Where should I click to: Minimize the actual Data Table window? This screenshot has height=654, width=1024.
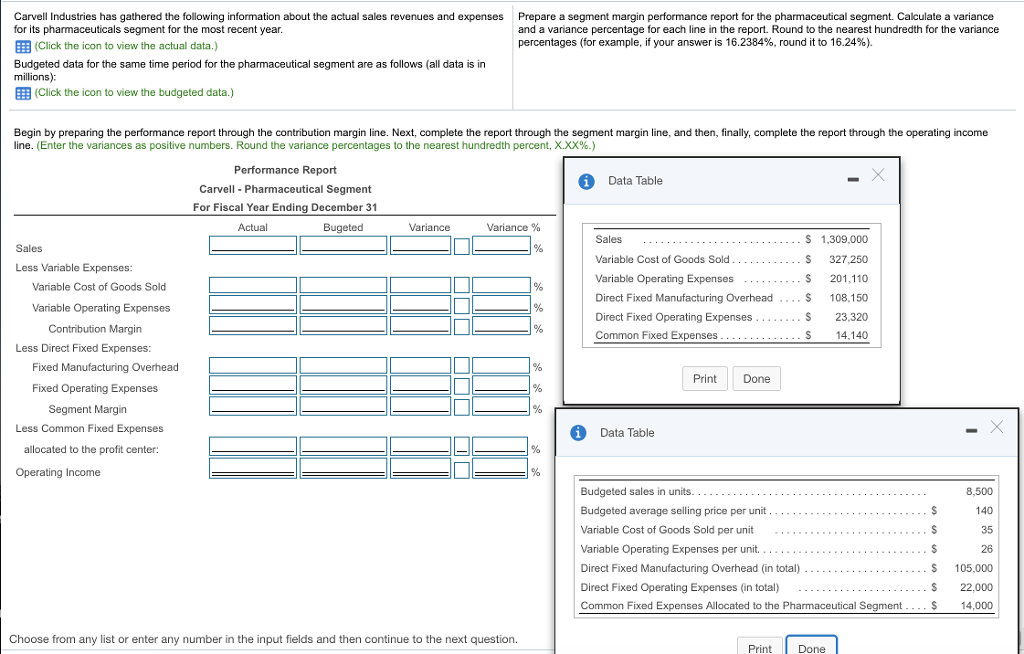(x=851, y=180)
